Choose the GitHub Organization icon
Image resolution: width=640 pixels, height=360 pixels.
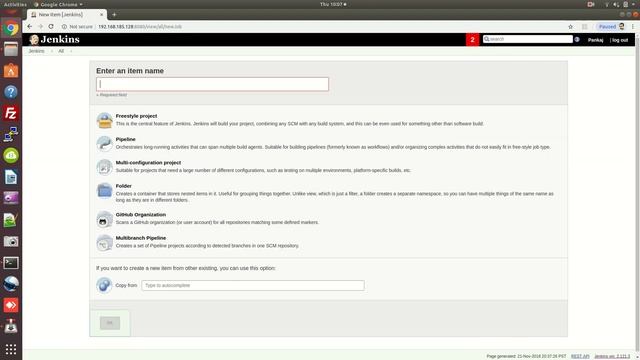[104, 219]
